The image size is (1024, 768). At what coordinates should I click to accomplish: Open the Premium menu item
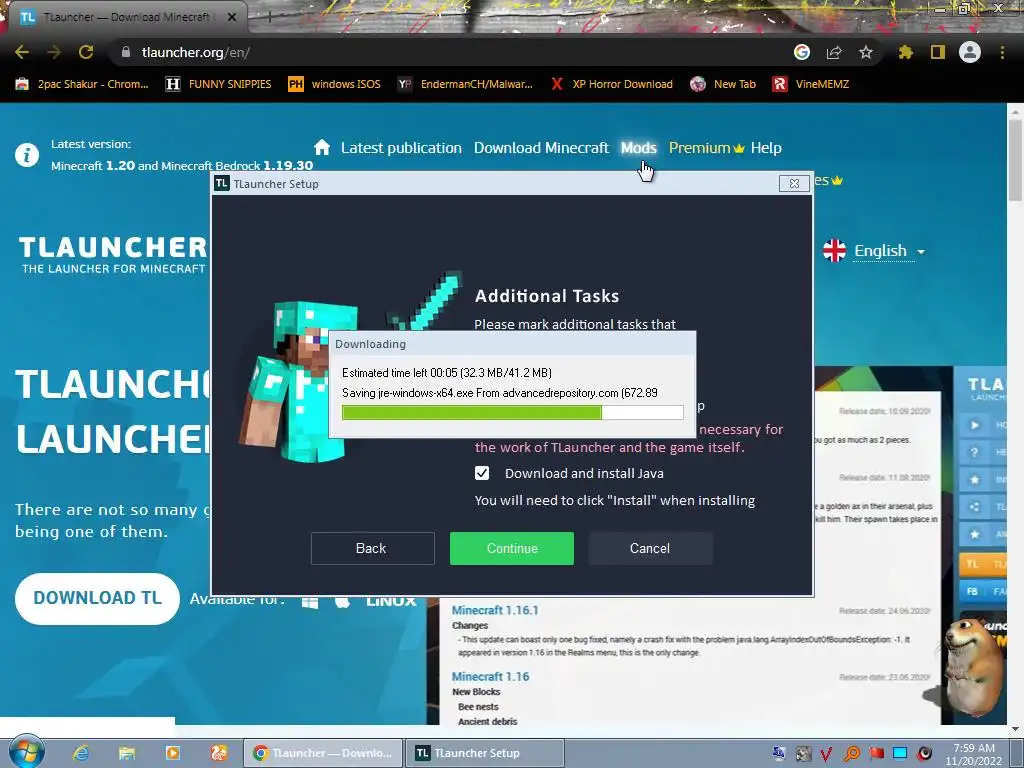click(x=707, y=148)
